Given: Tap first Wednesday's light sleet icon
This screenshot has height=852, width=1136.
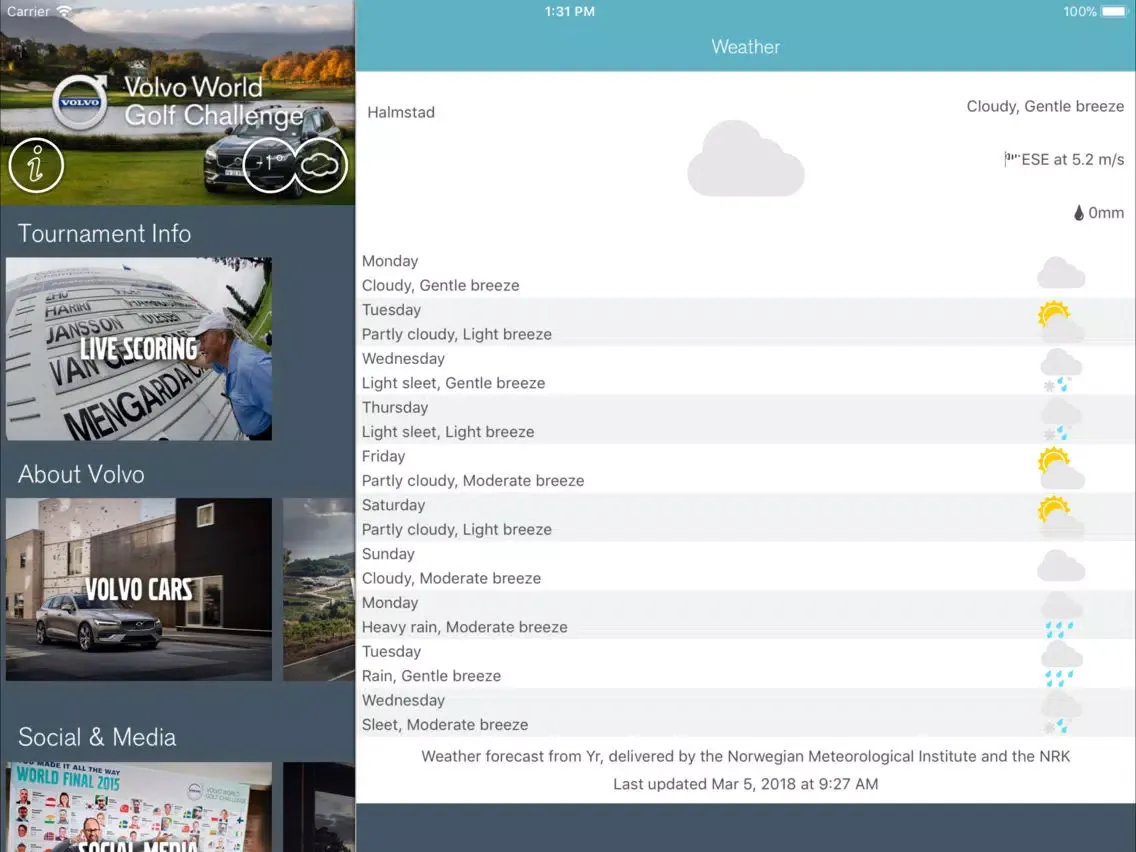Looking at the screenshot, I should pos(1061,370).
